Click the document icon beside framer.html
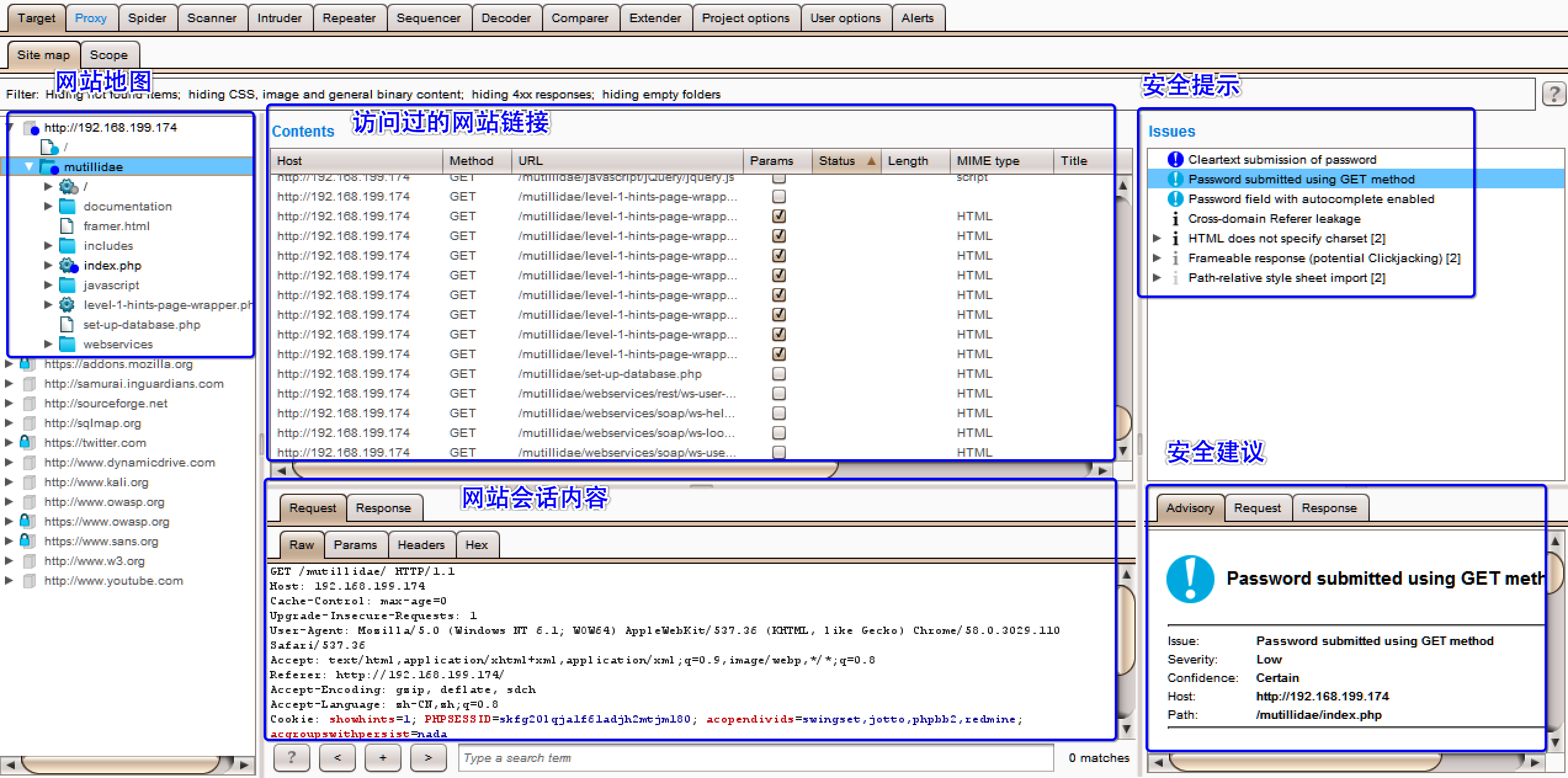 [68, 226]
